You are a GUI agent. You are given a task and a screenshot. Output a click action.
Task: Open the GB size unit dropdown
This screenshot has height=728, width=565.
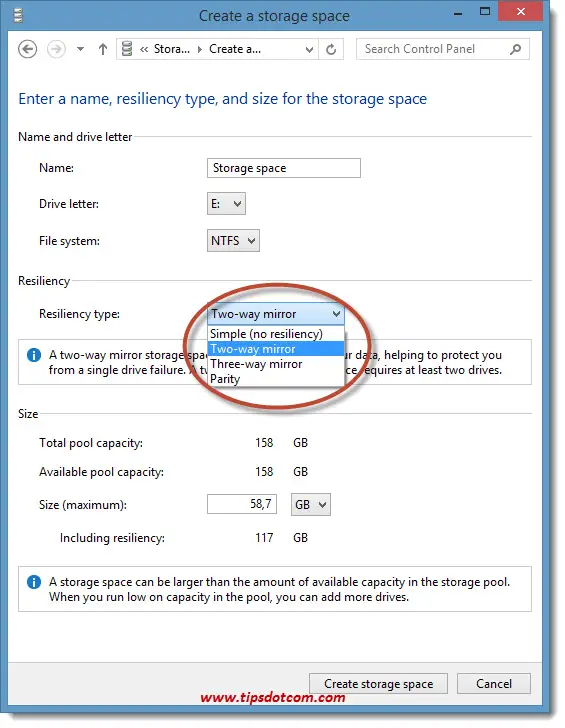(x=311, y=504)
